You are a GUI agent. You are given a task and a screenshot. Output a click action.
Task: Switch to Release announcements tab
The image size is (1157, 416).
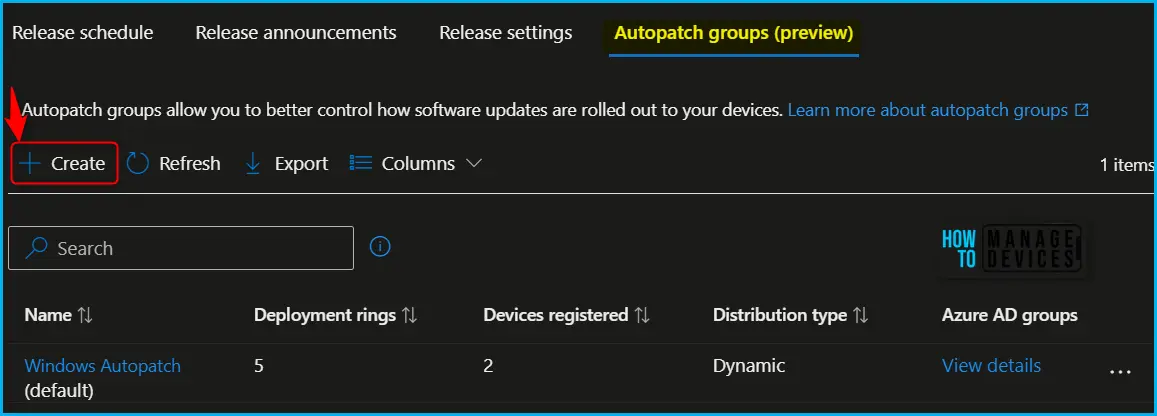pyautogui.click(x=296, y=33)
